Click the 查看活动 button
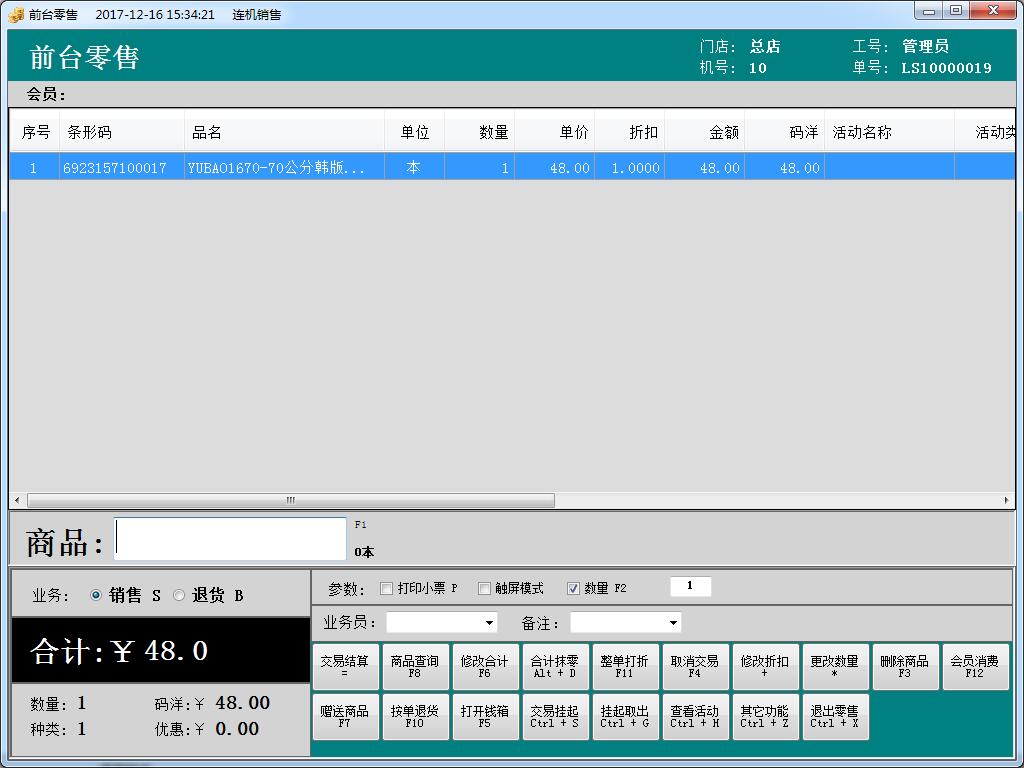The height and width of the screenshot is (768, 1024). (695, 716)
